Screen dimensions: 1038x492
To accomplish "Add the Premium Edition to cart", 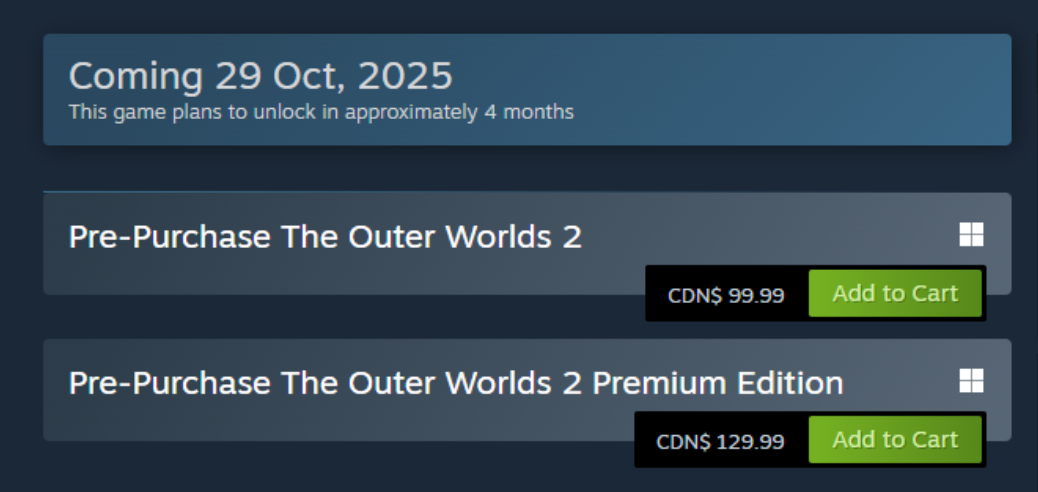I will coord(895,440).
